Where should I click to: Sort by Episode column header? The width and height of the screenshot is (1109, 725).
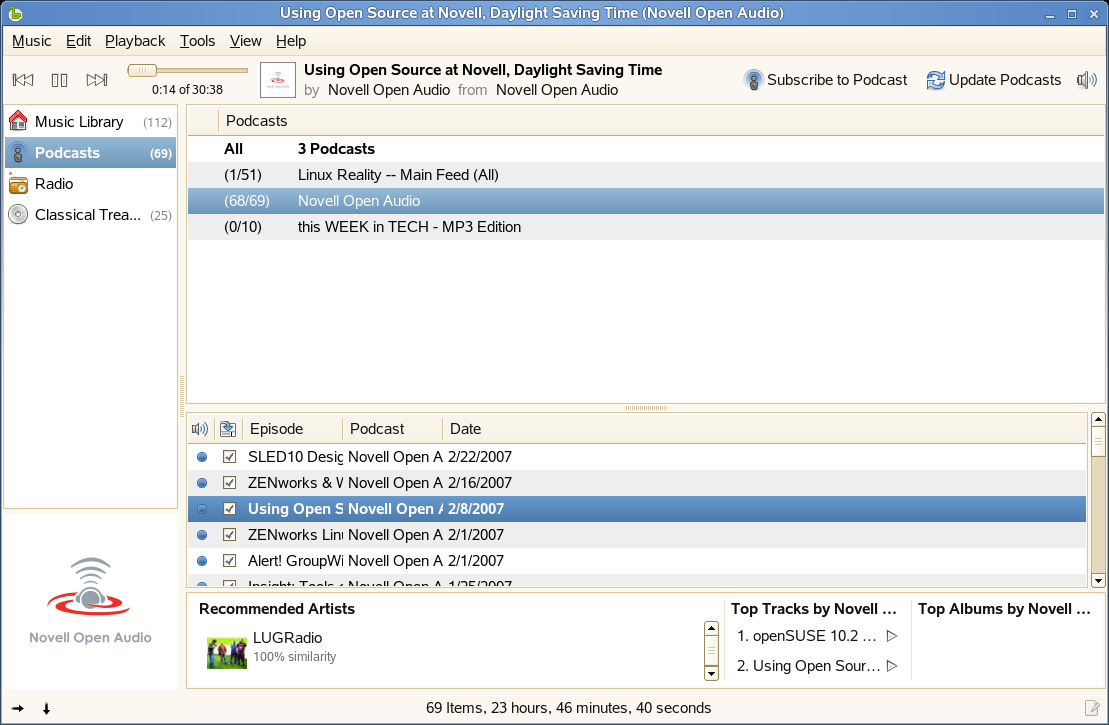tap(292, 429)
